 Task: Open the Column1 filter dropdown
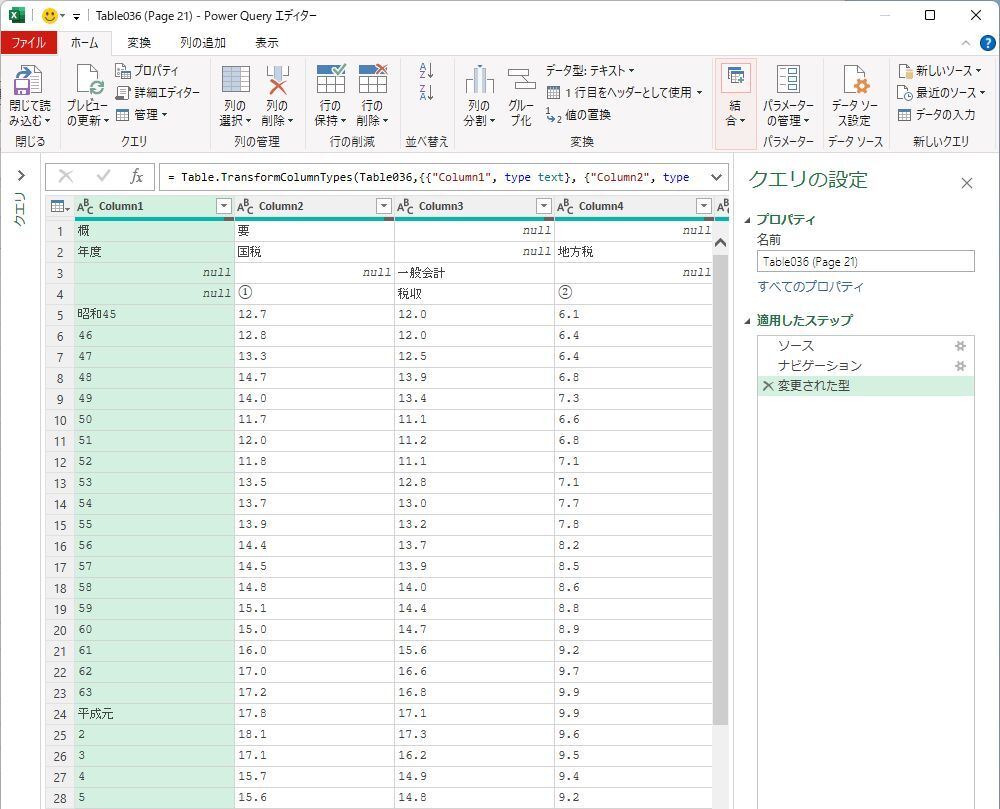coord(224,206)
